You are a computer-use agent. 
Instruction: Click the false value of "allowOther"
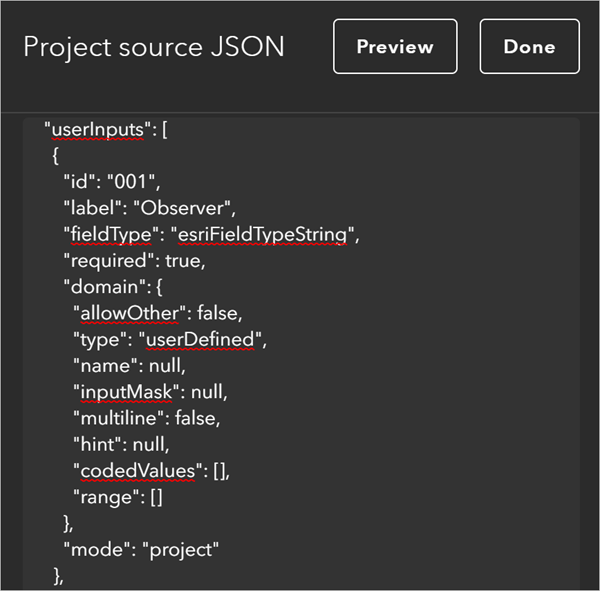coord(218,313)
